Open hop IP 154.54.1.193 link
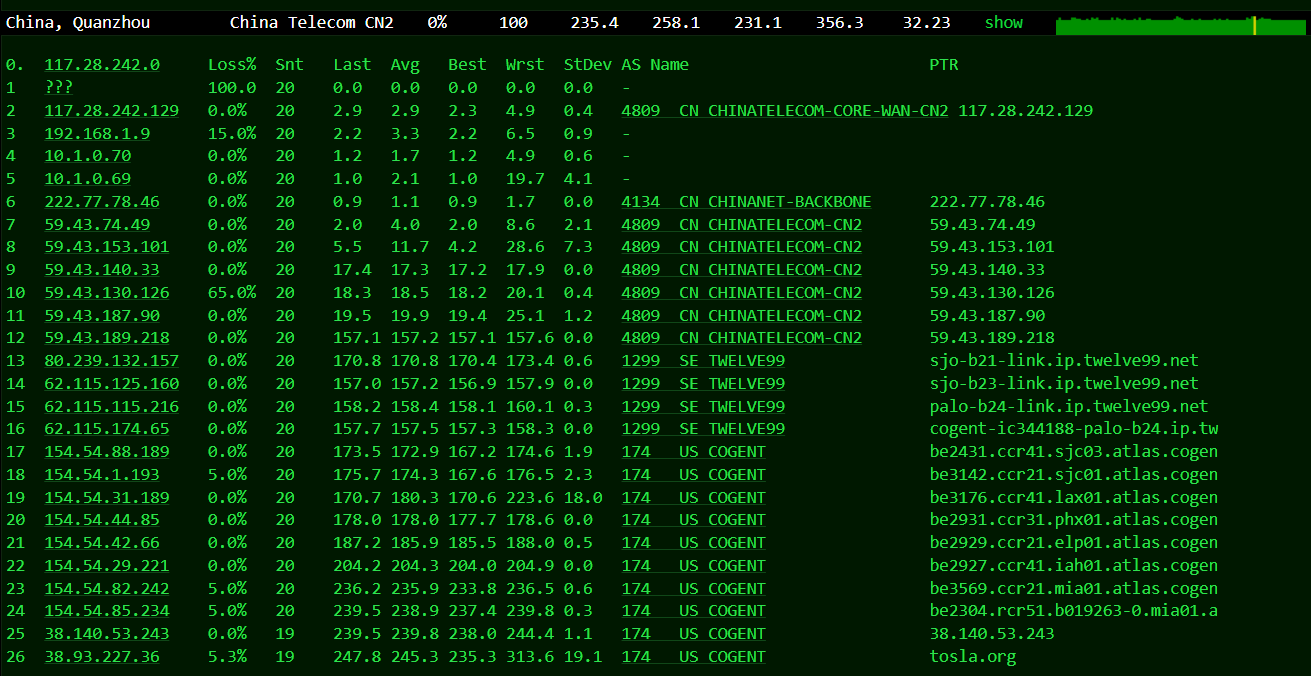The height and width of the screenshot is (676, 1311). (x=102, y=474)
